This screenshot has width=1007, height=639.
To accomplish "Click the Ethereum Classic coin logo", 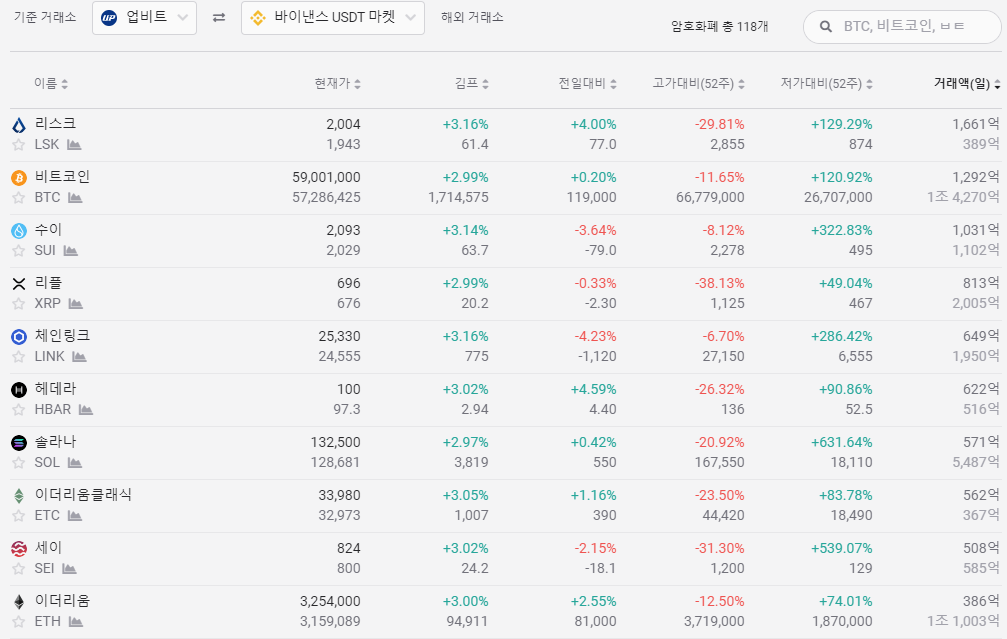I will (19, 495).
